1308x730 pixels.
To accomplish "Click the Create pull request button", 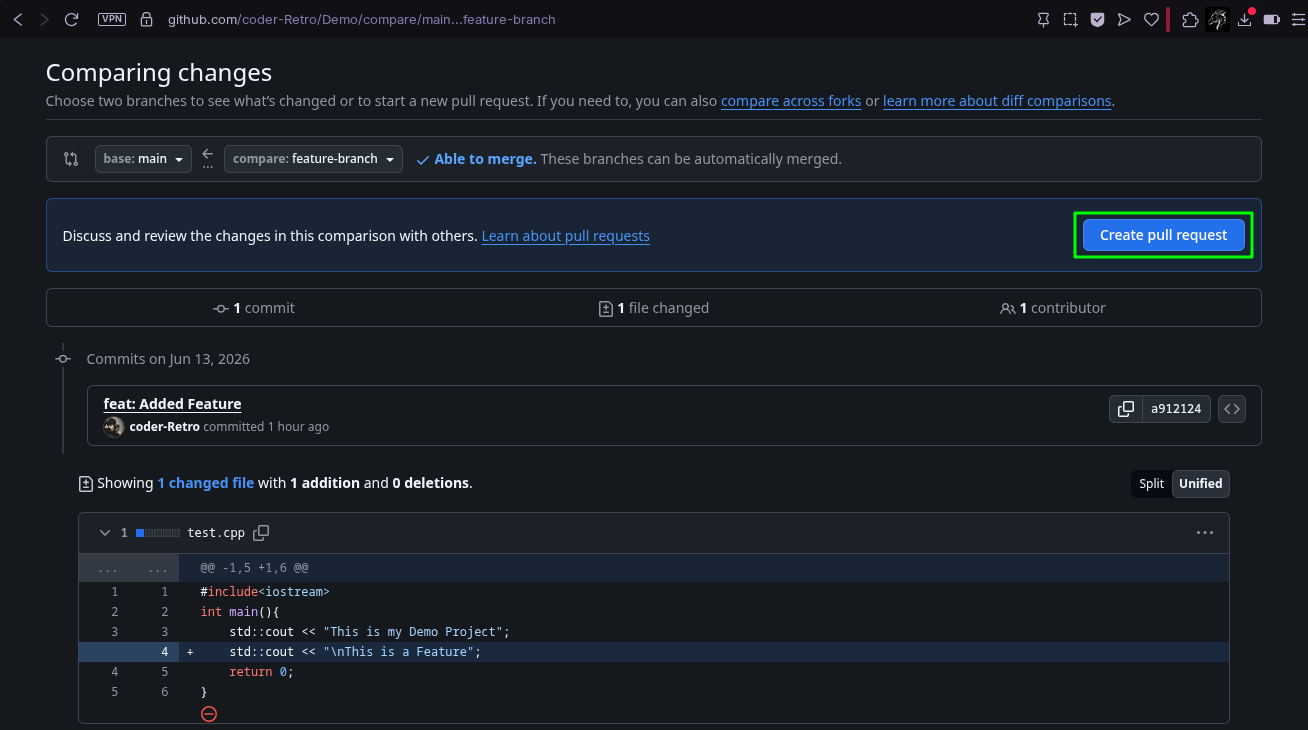I will click(1163, 235).
